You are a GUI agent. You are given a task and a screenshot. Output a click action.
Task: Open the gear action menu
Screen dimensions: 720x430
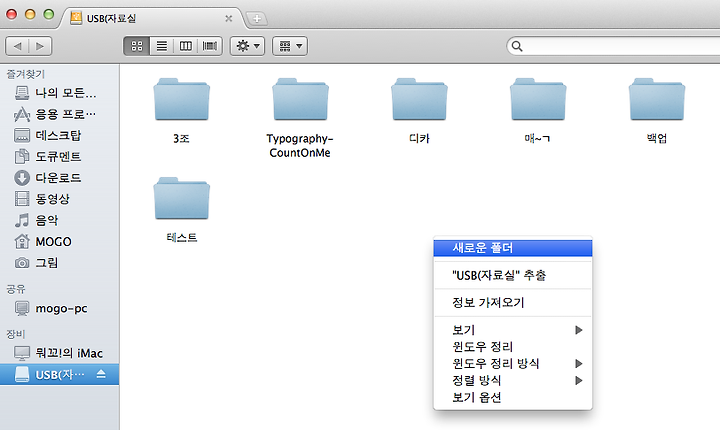click(x=248, y=46)
